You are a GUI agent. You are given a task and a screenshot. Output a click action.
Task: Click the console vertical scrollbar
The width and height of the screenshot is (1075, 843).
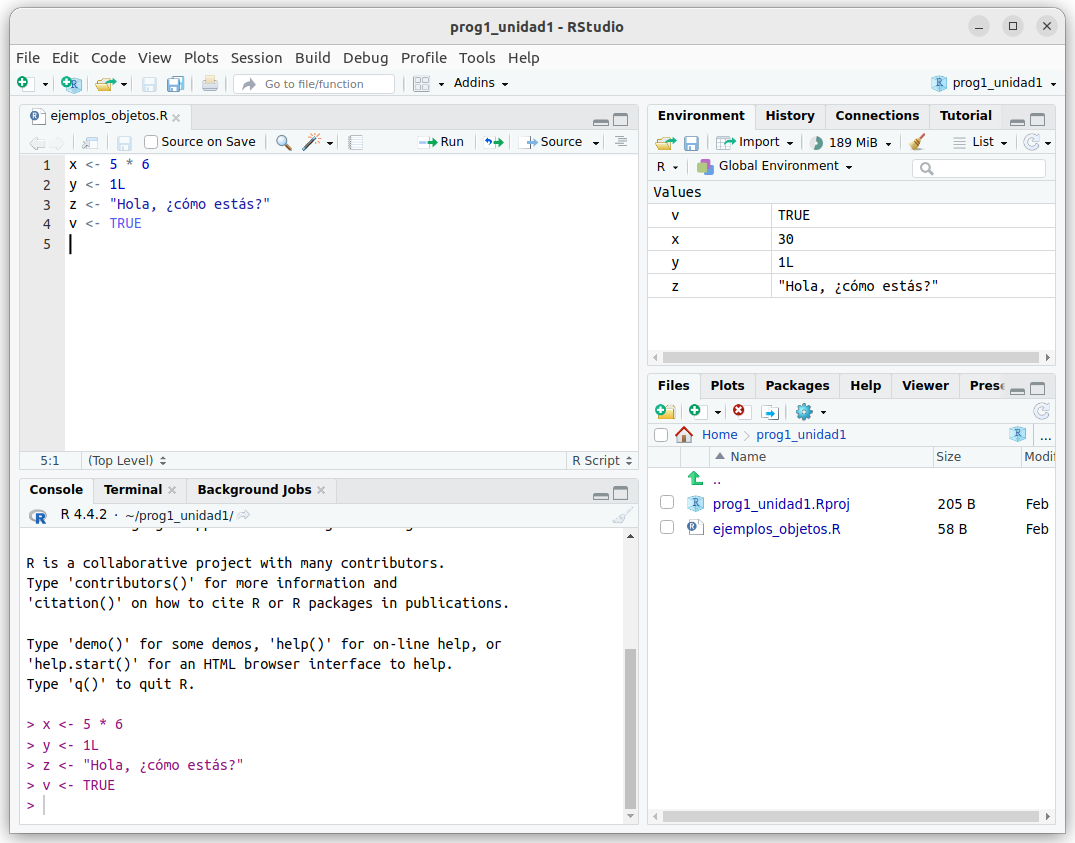630,729
